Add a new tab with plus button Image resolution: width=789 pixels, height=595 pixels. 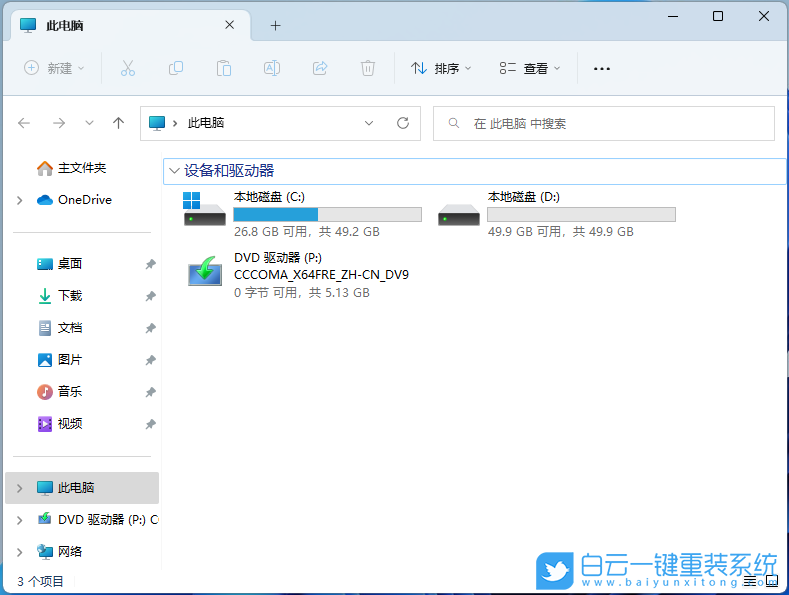(275, 26)
